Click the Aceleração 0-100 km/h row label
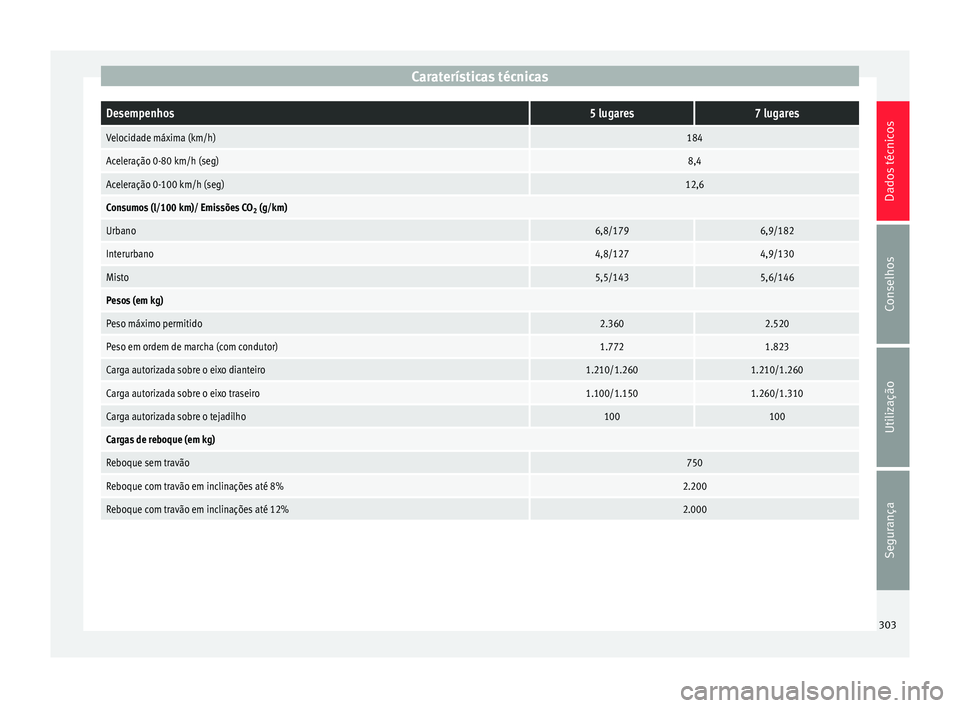960x708 pixels. point(165,184)
